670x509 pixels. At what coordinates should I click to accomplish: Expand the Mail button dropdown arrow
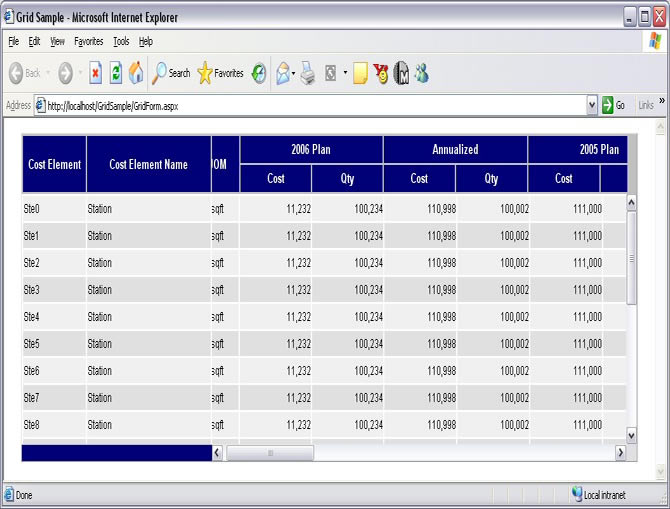coord(294,74)
